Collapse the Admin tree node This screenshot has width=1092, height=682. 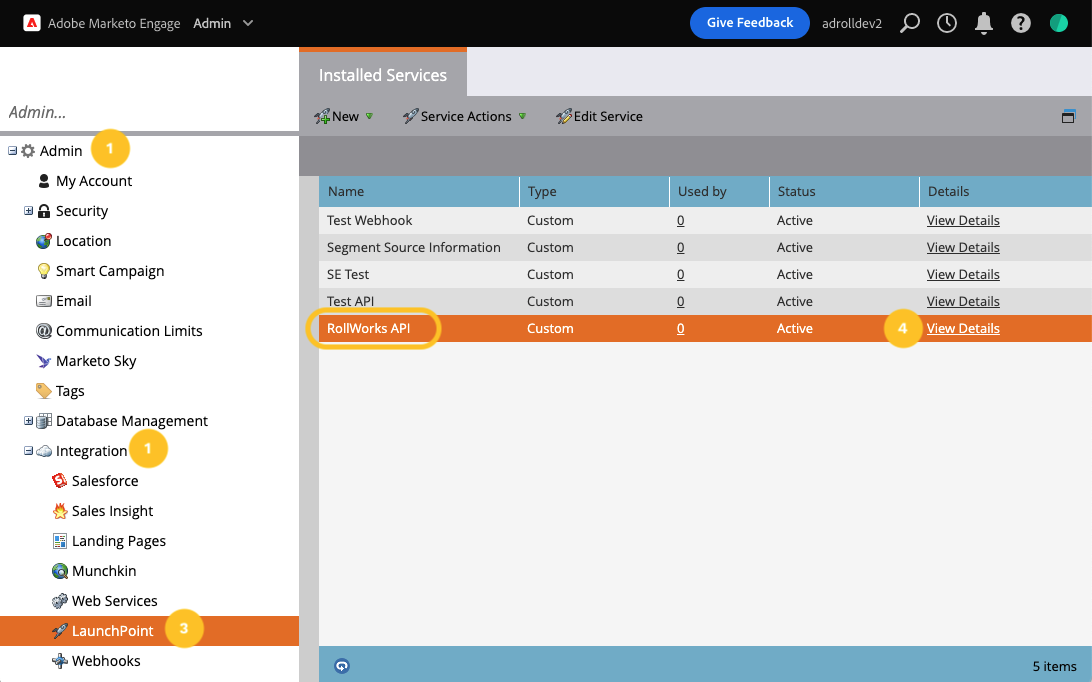[12, 151]
